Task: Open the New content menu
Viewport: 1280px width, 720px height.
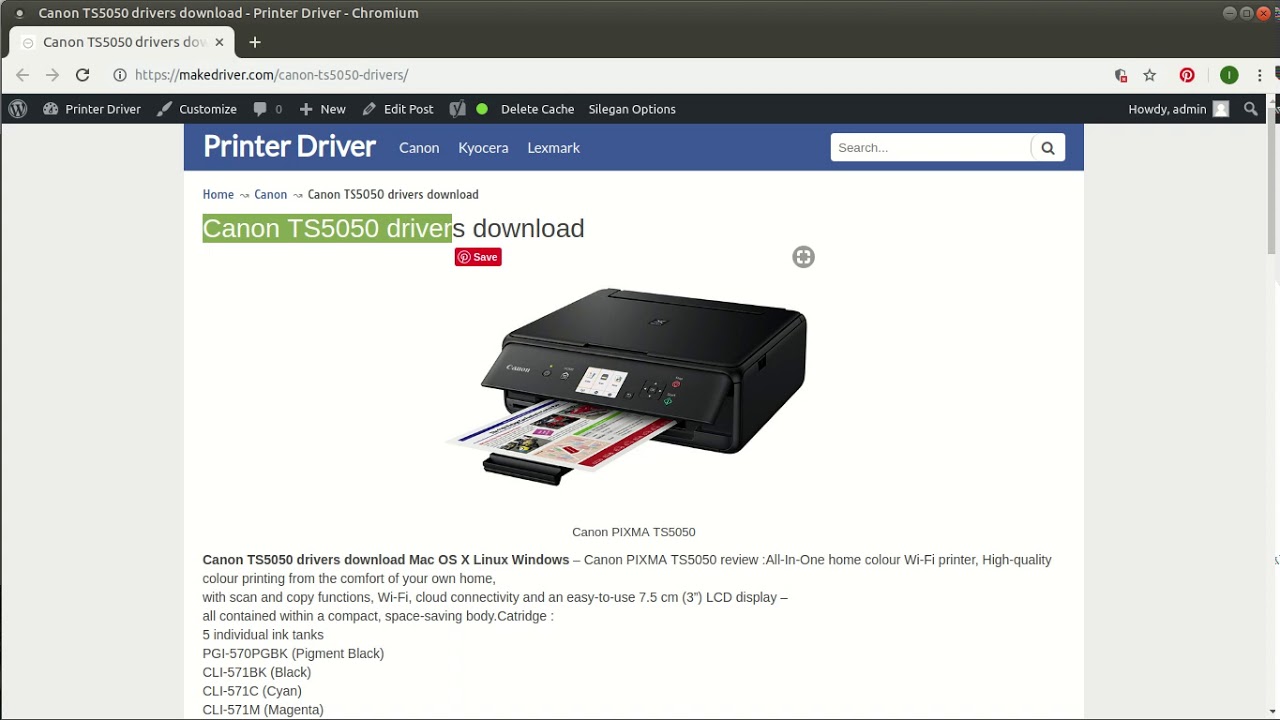Action: (x=322, y=109)
